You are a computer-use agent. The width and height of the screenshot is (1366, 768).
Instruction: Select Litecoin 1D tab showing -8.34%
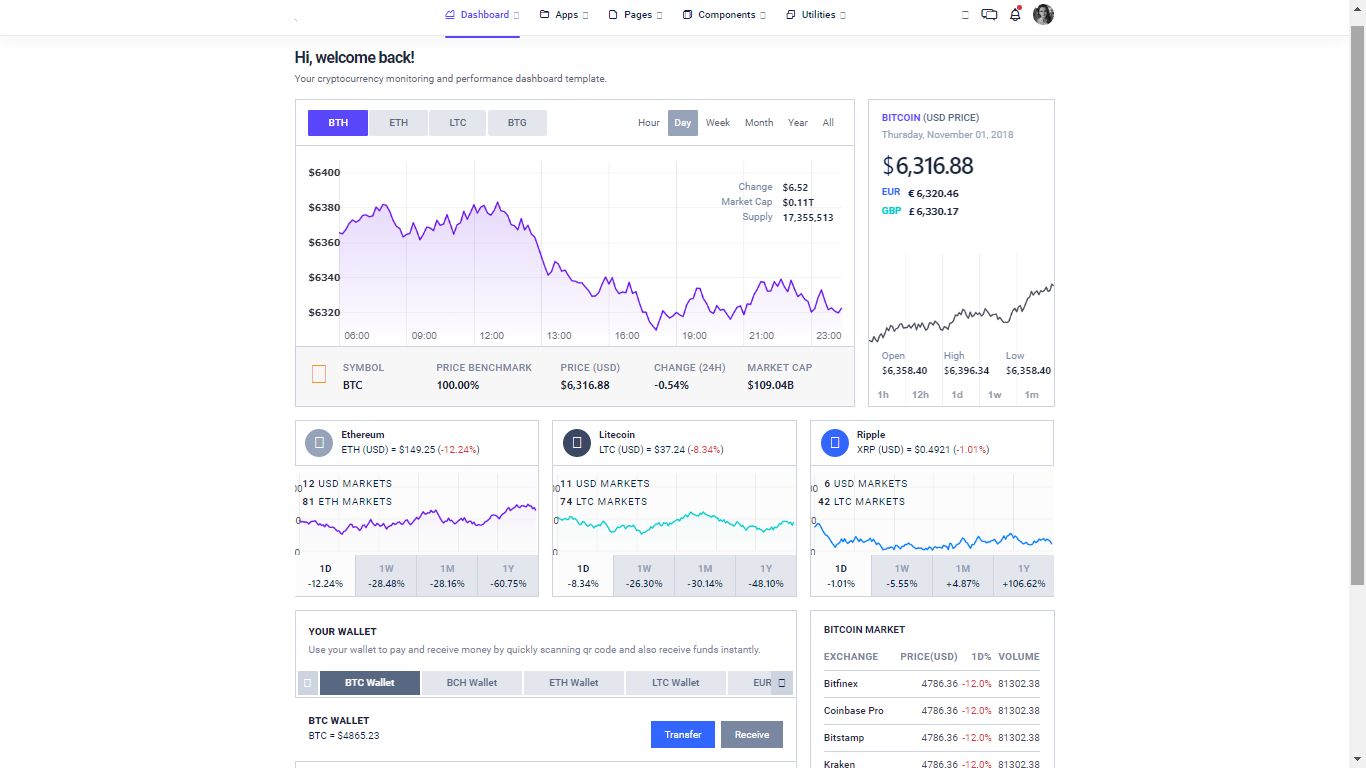point(583,576)
